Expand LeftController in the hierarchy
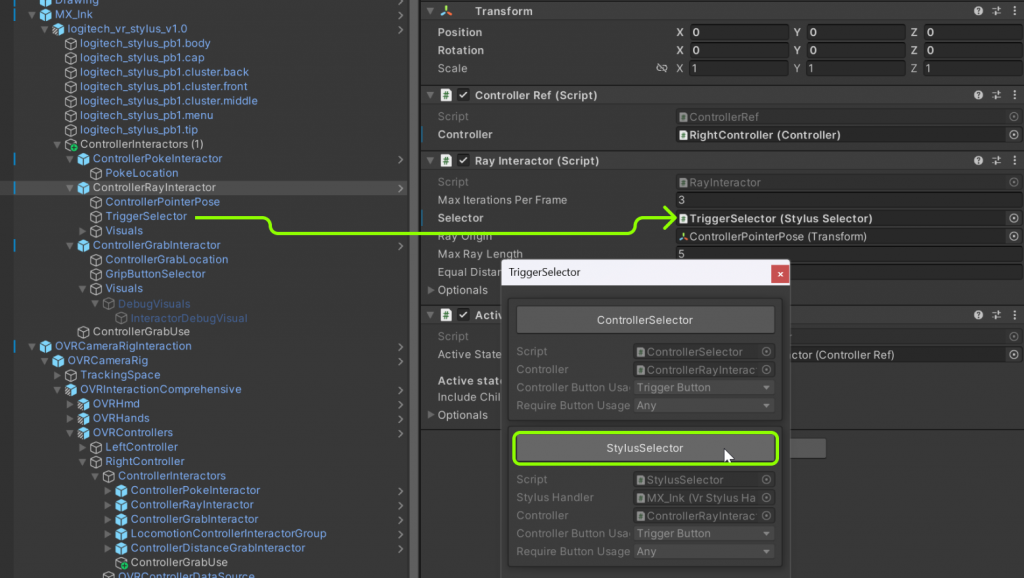 tap(82, 447)
